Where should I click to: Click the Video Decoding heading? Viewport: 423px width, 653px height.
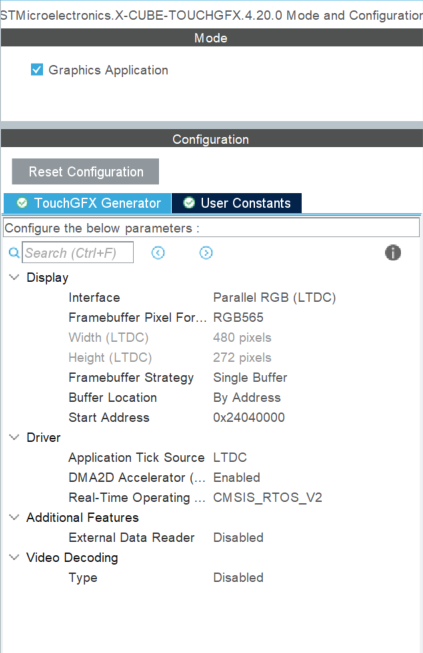[72, 557]
